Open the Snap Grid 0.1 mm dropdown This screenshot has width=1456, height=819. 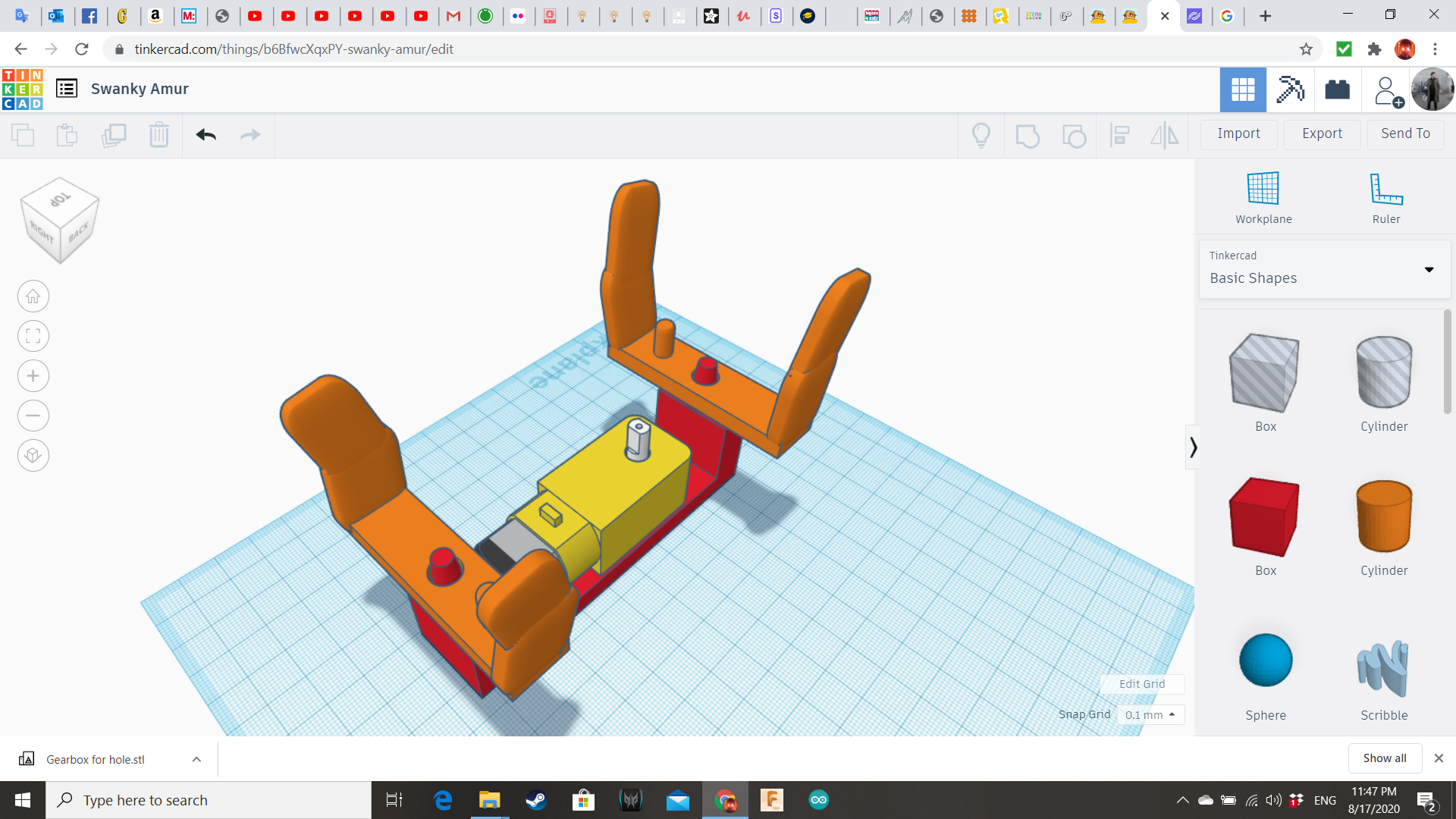1150,715
